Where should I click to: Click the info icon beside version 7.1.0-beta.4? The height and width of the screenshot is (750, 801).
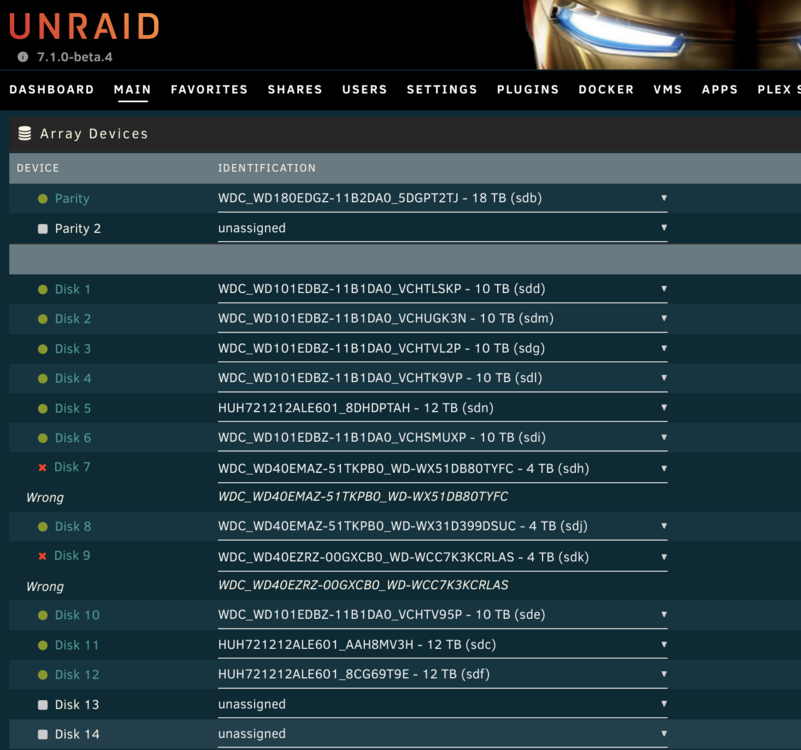[23, 57]
